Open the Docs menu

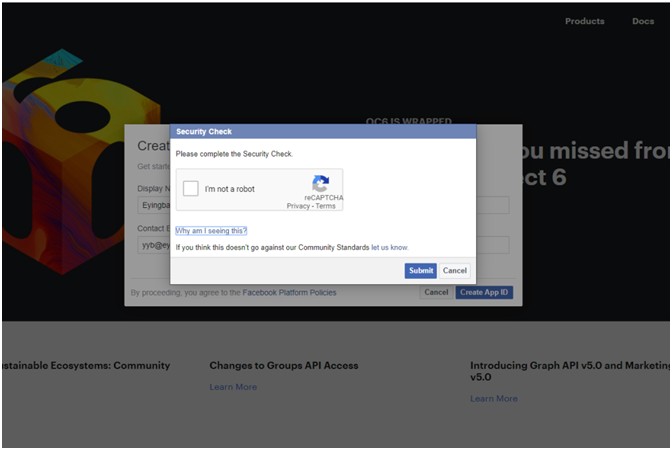point(643,21)
